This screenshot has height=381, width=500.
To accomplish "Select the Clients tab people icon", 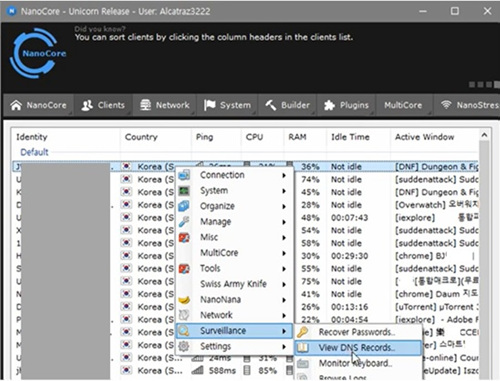I will 87,105.
